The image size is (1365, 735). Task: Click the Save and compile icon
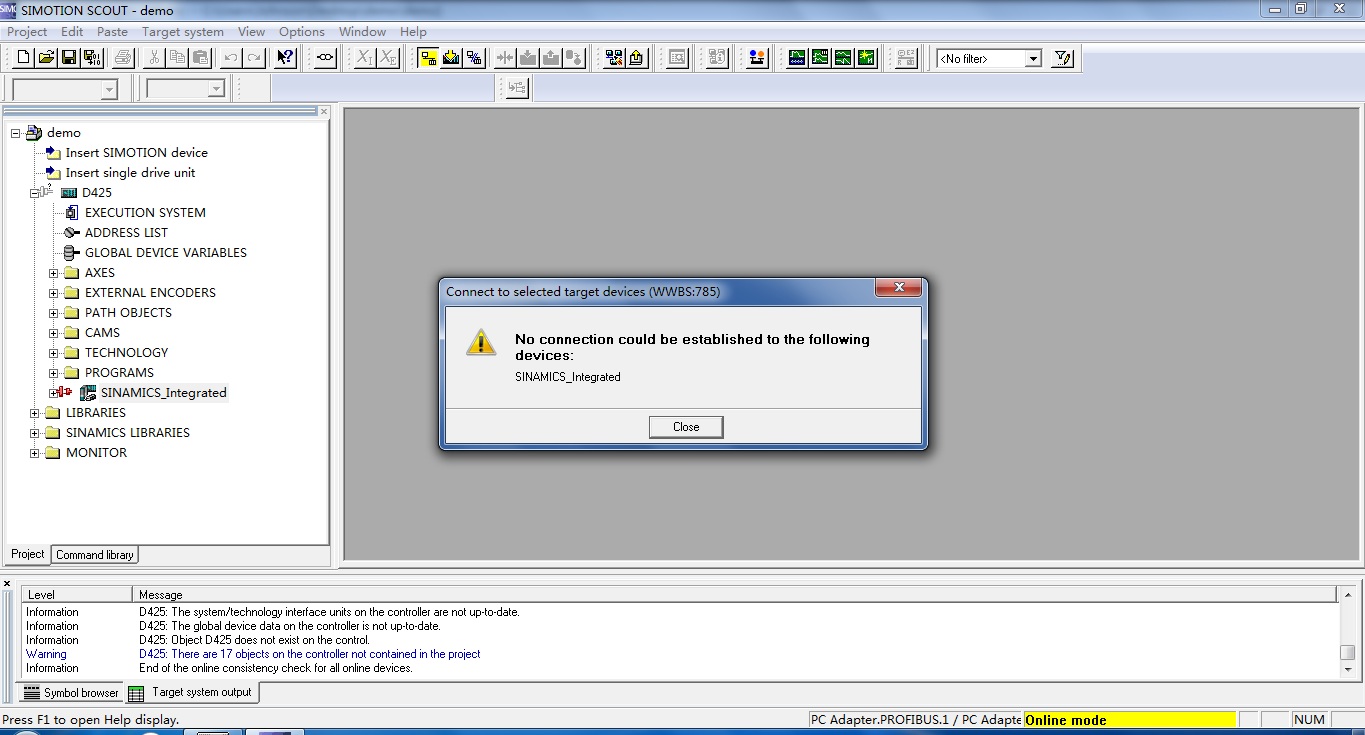click(91, 58)
